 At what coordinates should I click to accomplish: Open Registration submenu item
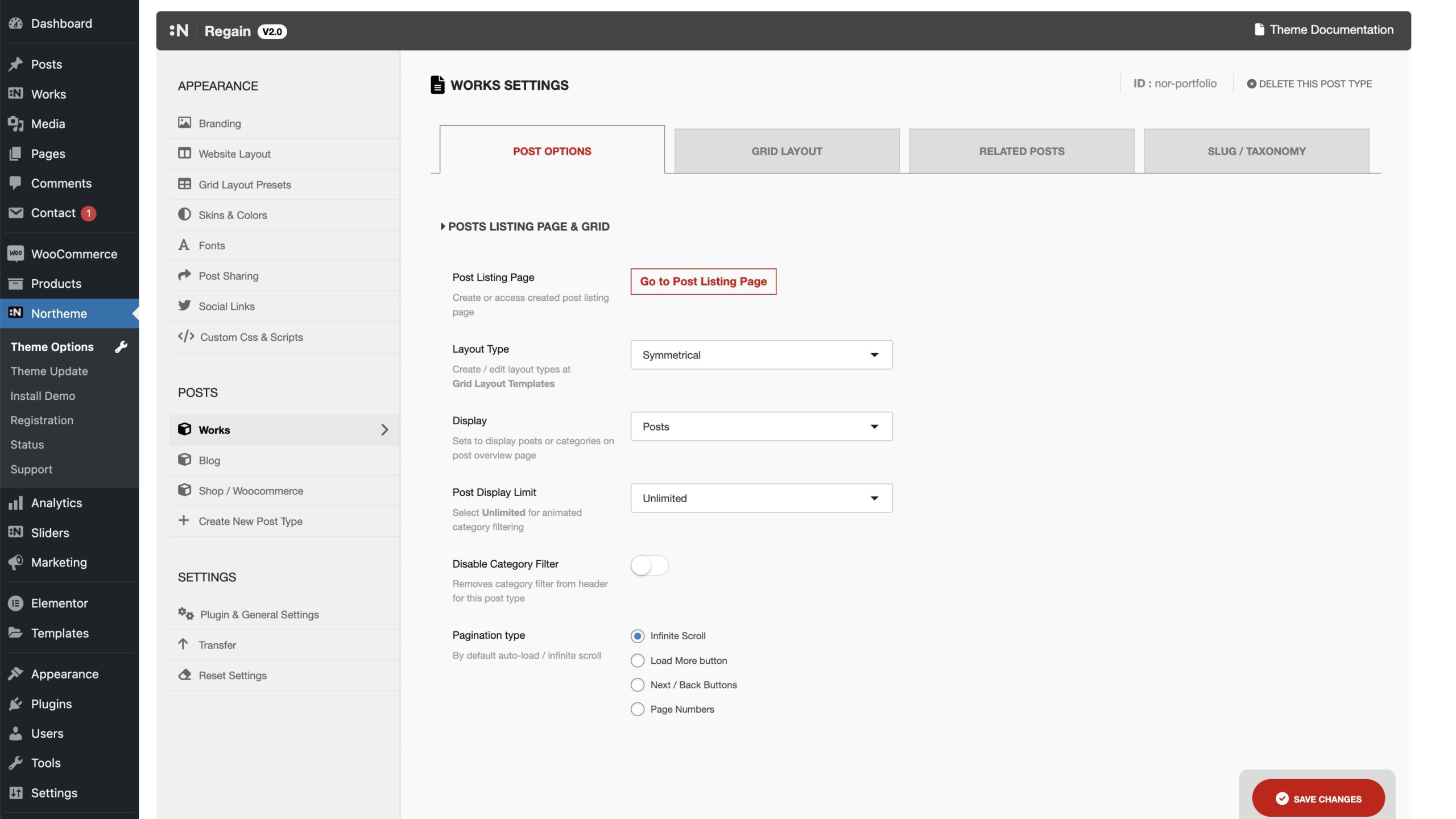pos(42,420)
